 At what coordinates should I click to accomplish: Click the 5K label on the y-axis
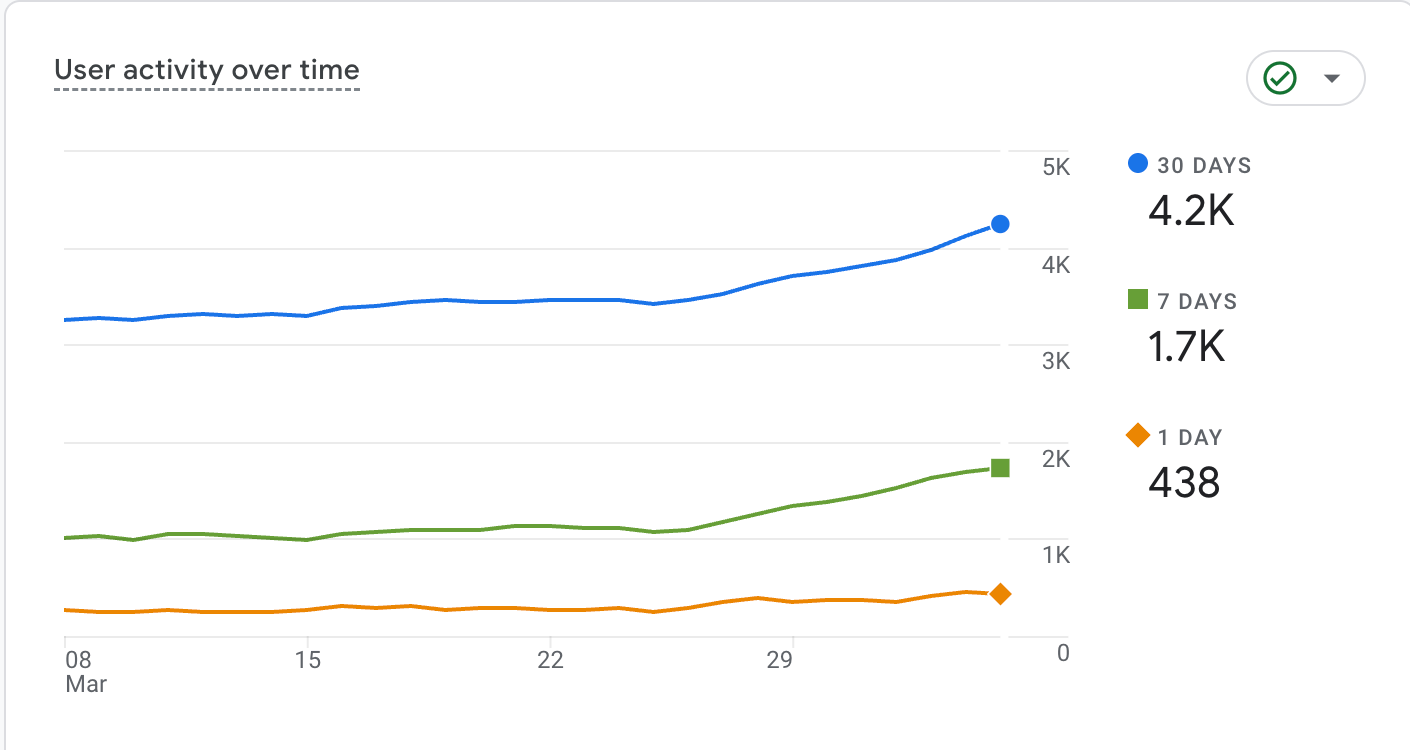coord(1056,167)
